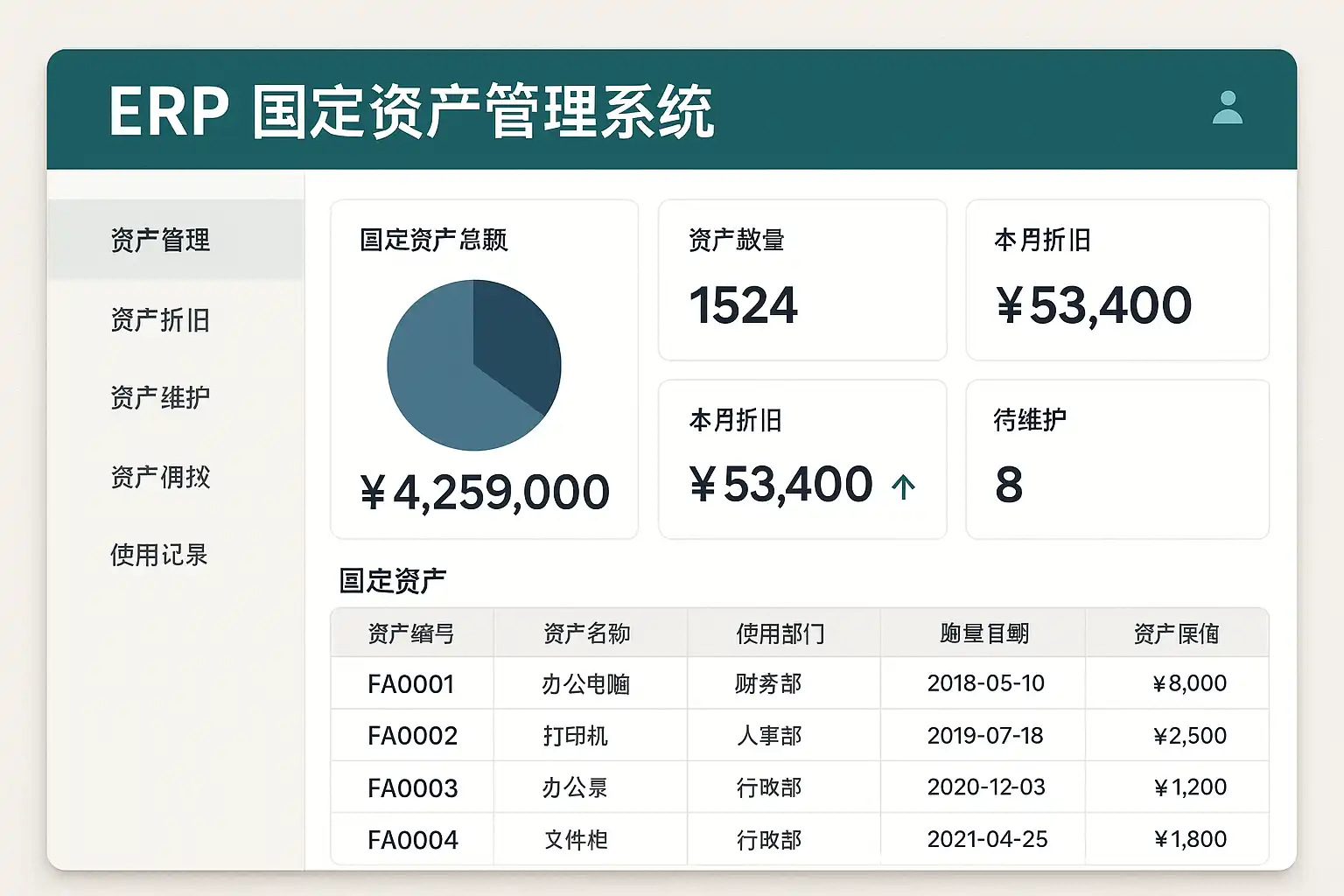Click the FA0004 asset ID
1344x896 pixels.
tap(412, 840)
